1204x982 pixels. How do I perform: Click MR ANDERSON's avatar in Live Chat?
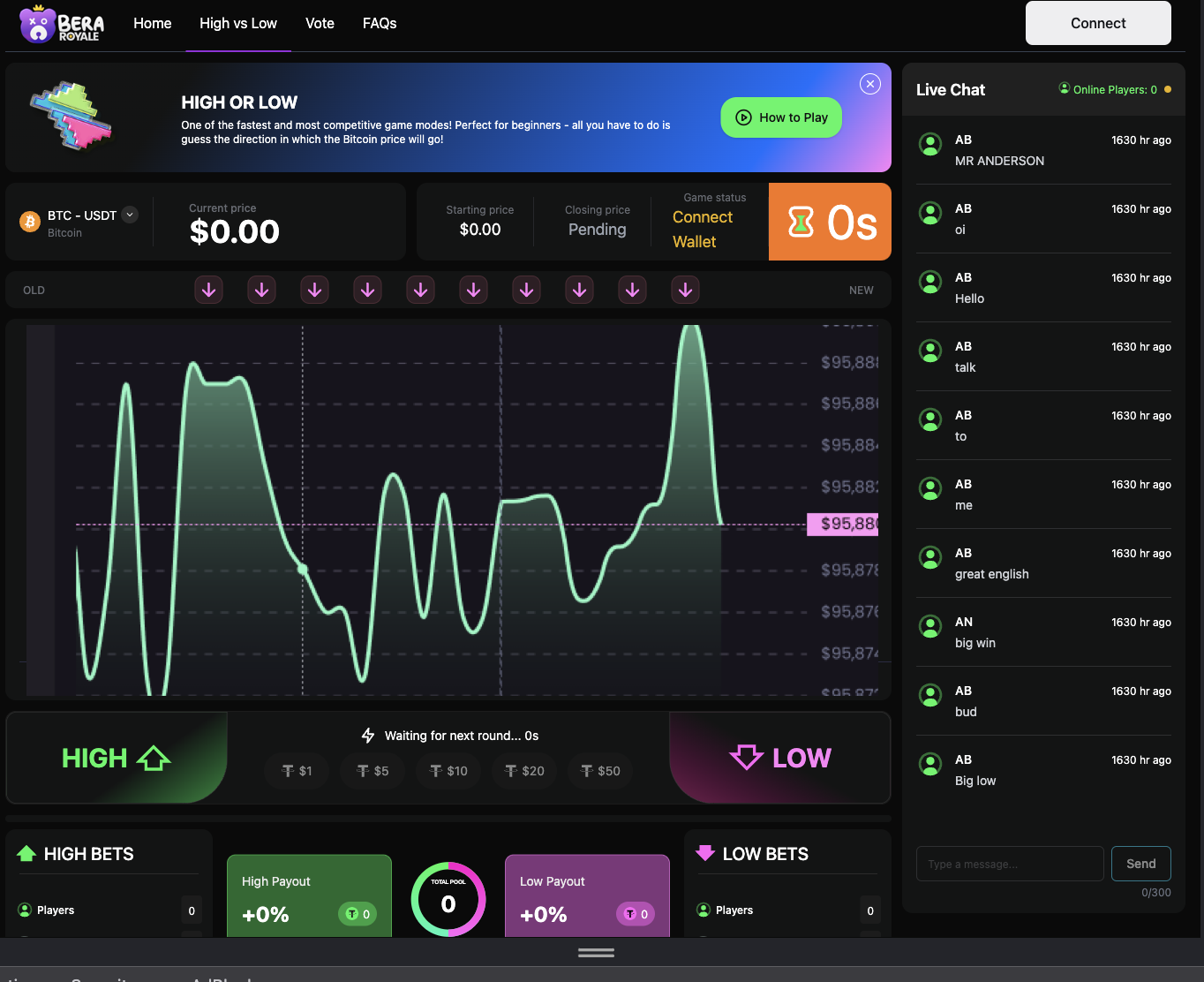930,145
